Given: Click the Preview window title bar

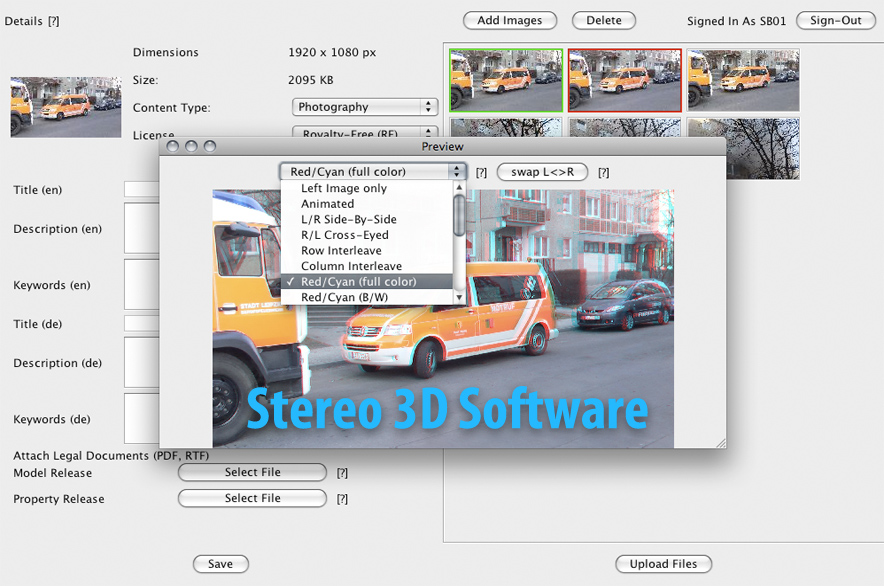Looking at the screenshot, I should [443, 147].
